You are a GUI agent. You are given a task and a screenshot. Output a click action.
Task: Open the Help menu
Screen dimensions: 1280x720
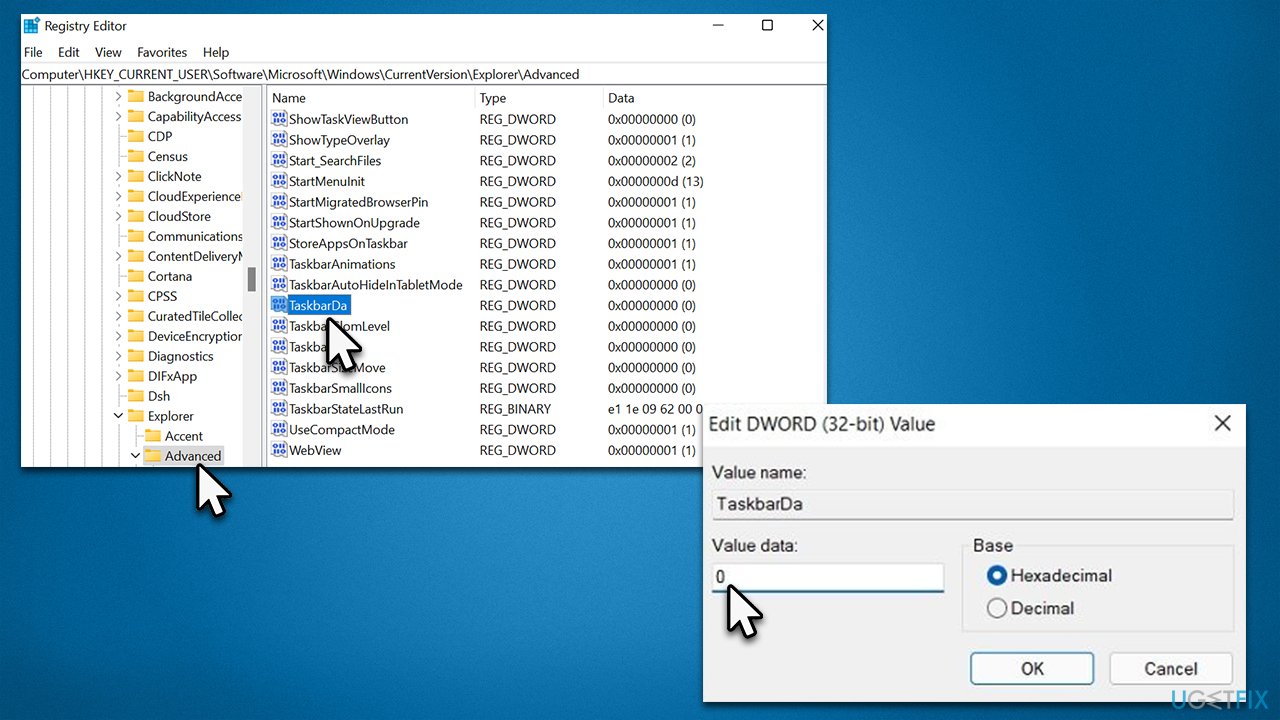(216, 52)
